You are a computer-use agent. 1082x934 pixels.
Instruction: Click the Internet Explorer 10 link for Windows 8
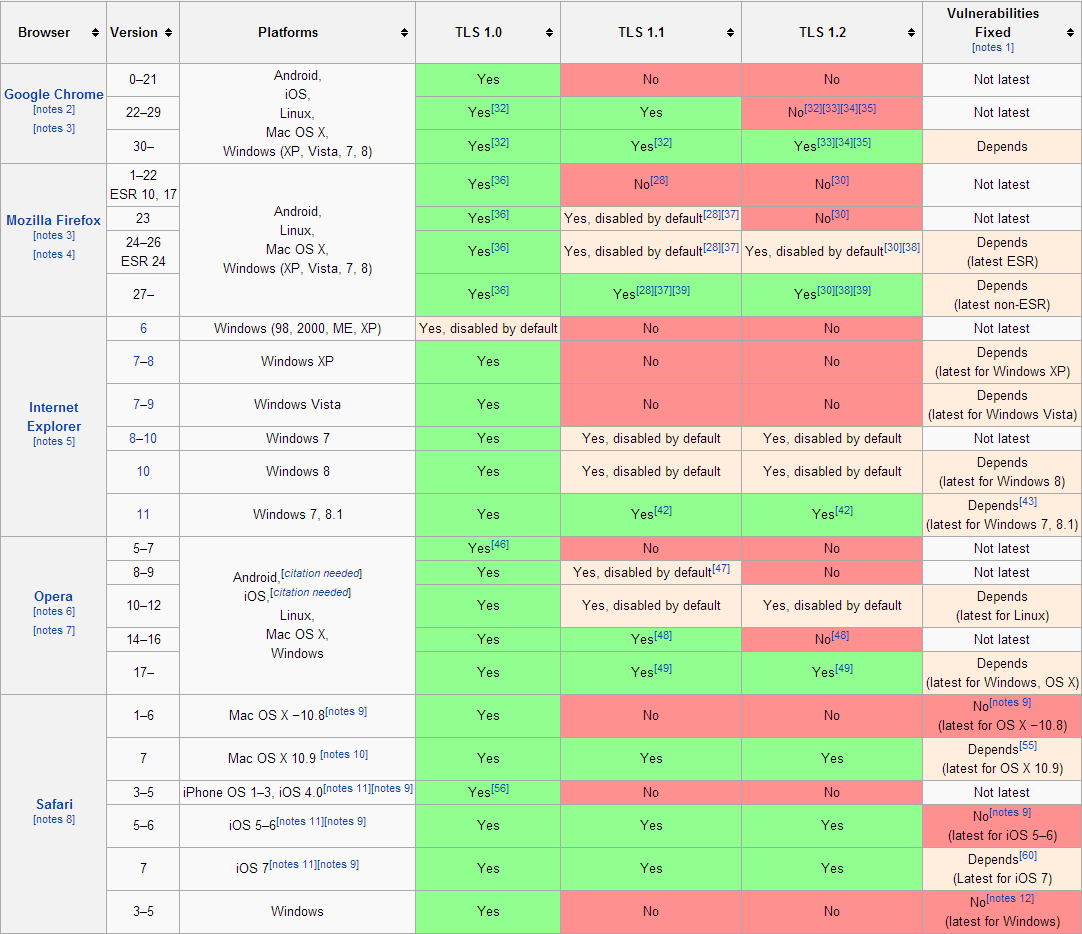point(143,471)
